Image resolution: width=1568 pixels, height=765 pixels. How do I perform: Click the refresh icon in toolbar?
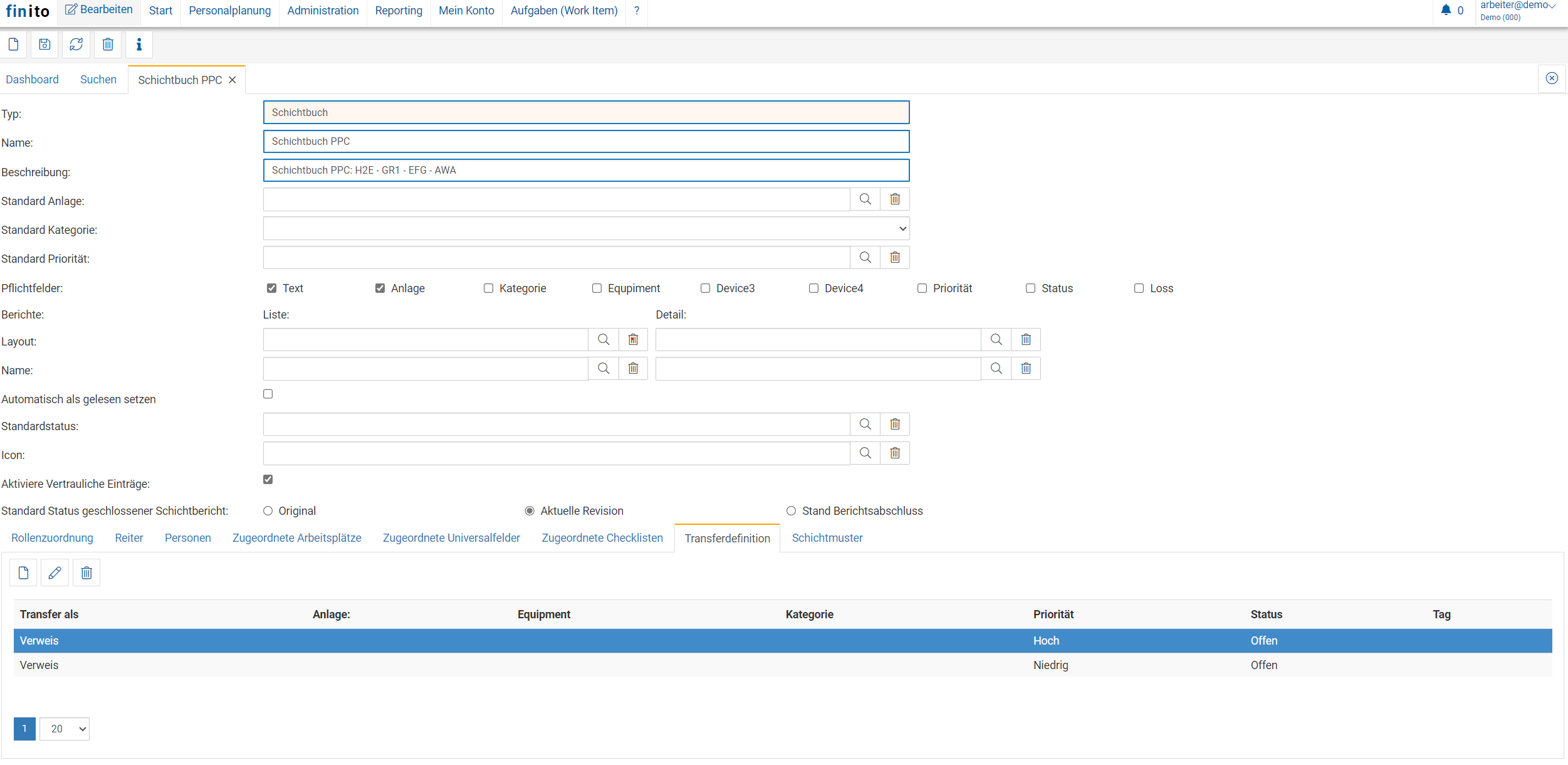point(76,45)
